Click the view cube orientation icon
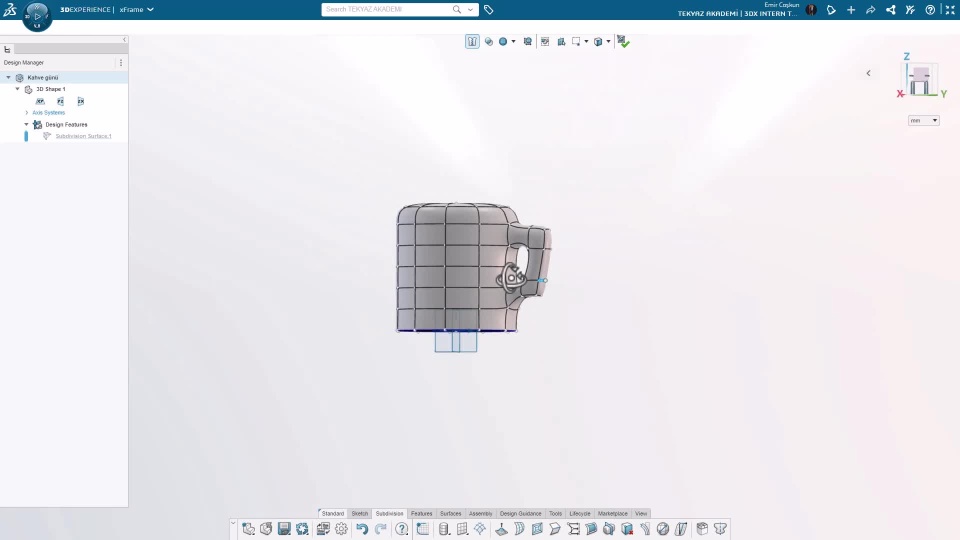Viewport: 960px width, 540px height. [598, 42]
